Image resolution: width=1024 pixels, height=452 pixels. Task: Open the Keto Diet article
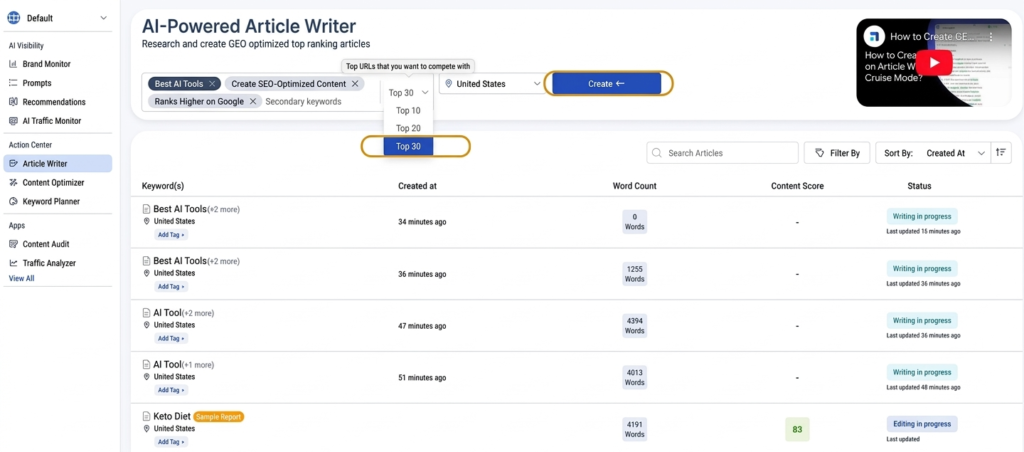pyautogui.click(x=172, y=416)
